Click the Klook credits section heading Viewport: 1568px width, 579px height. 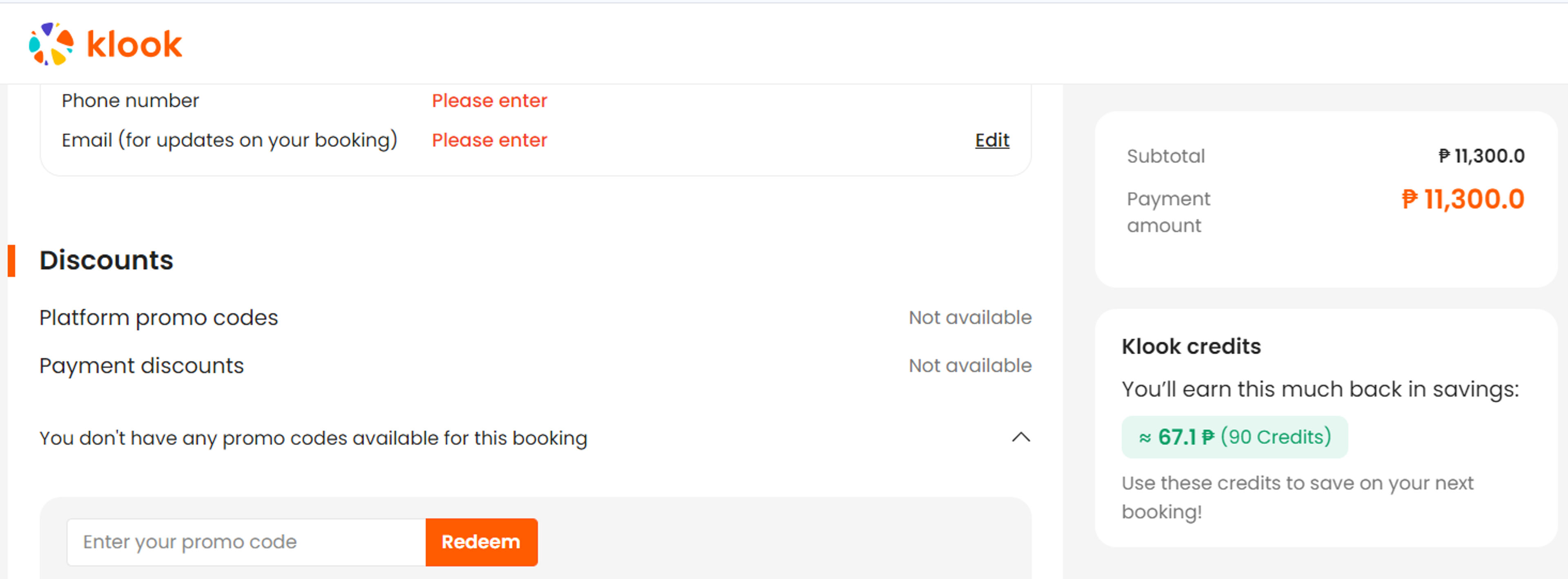(x=1192, y=346)
